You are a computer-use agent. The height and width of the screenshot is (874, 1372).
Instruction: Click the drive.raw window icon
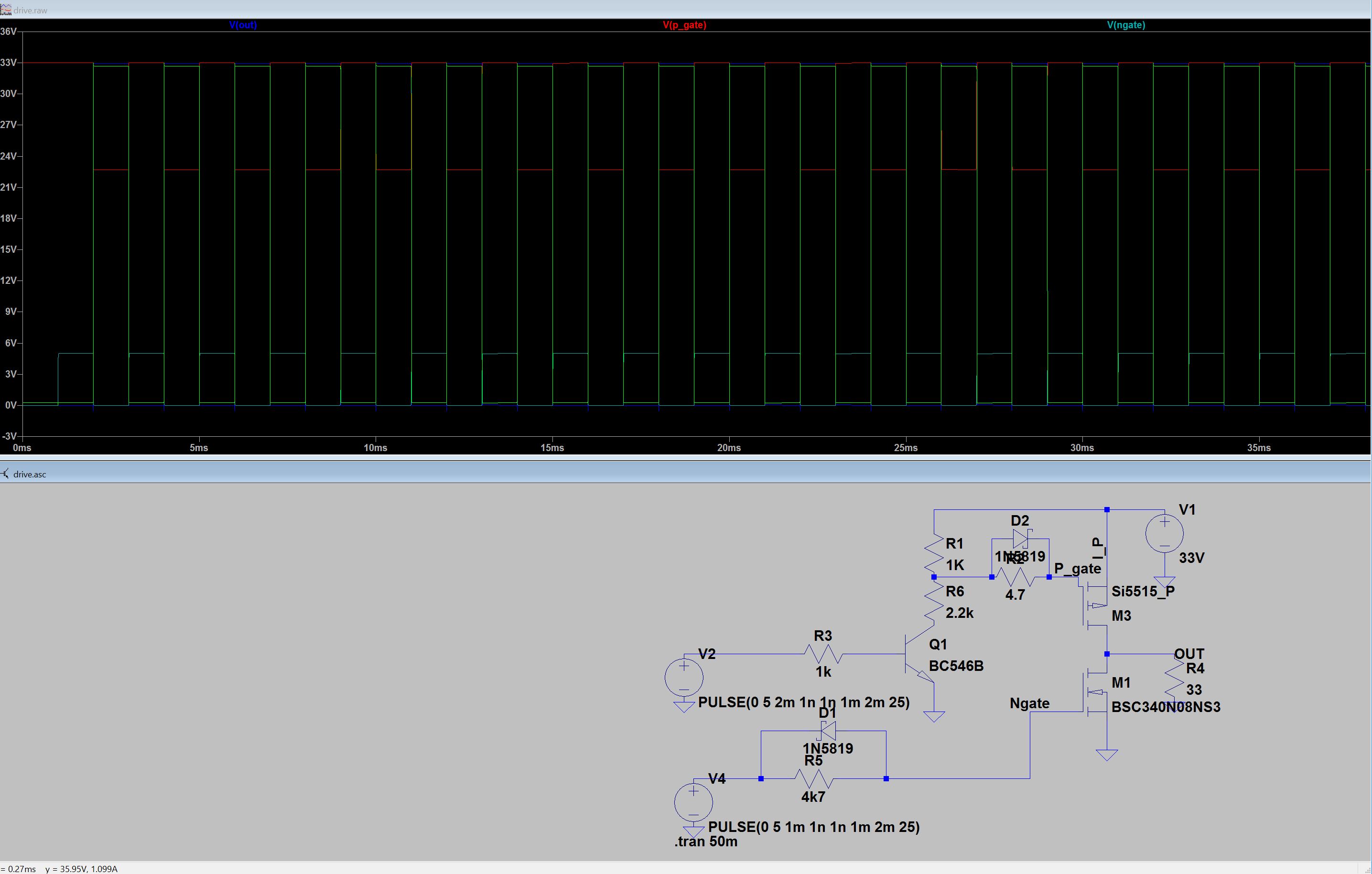click(x=6, y=10)
